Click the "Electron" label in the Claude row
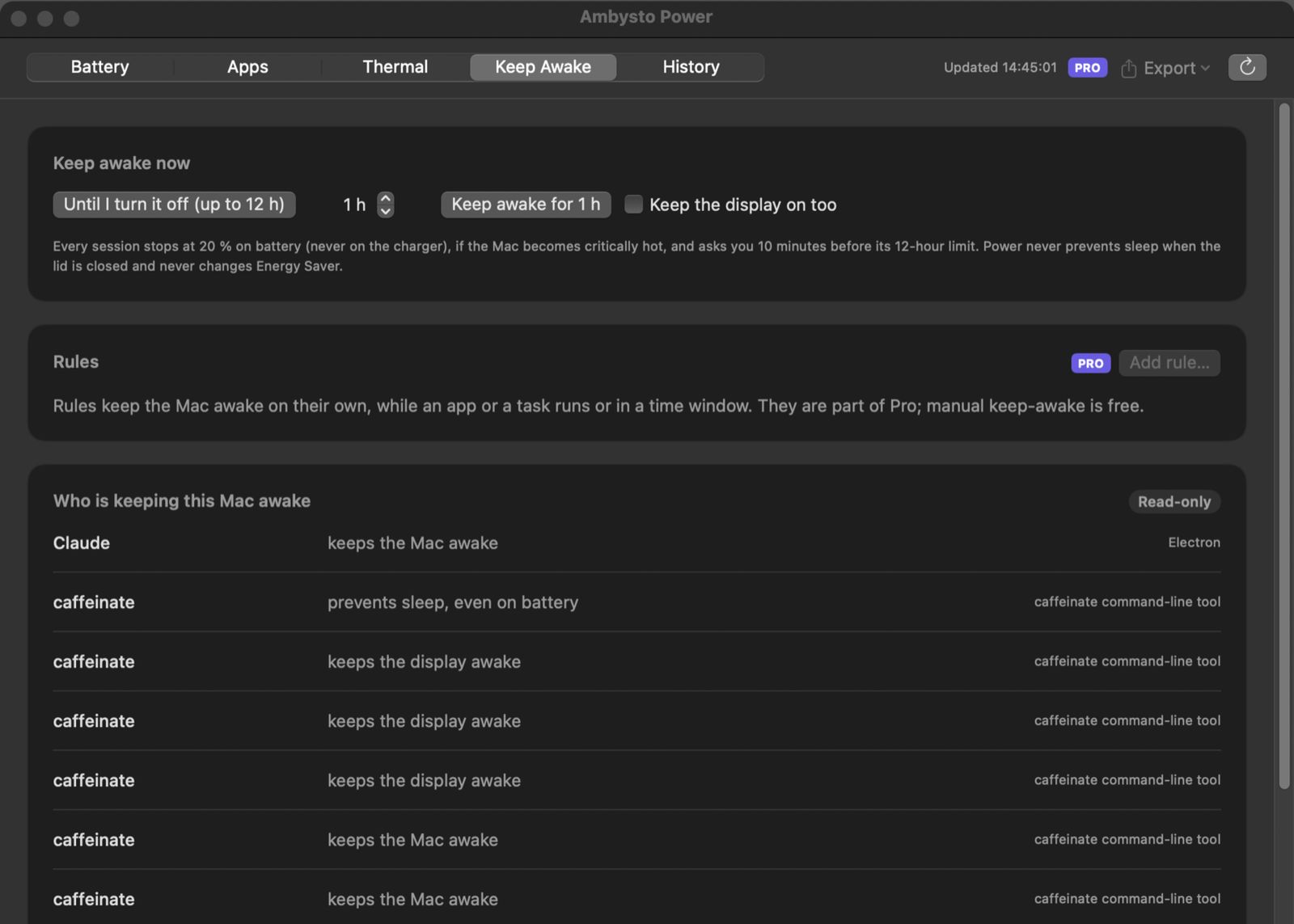 (1194, 542)
